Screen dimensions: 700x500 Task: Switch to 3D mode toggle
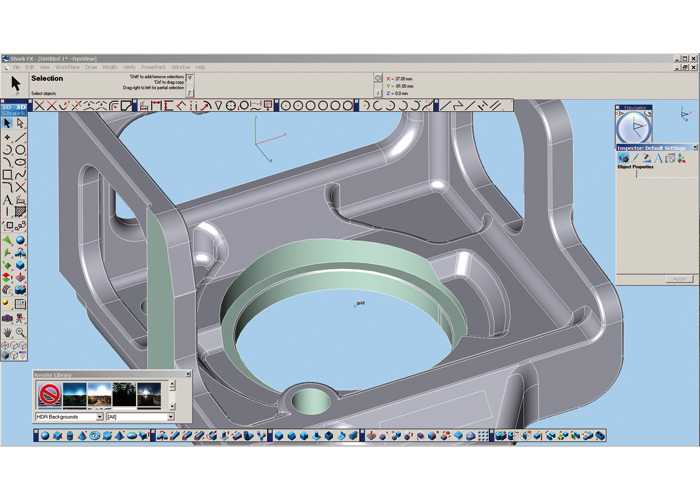coord(20,109)
